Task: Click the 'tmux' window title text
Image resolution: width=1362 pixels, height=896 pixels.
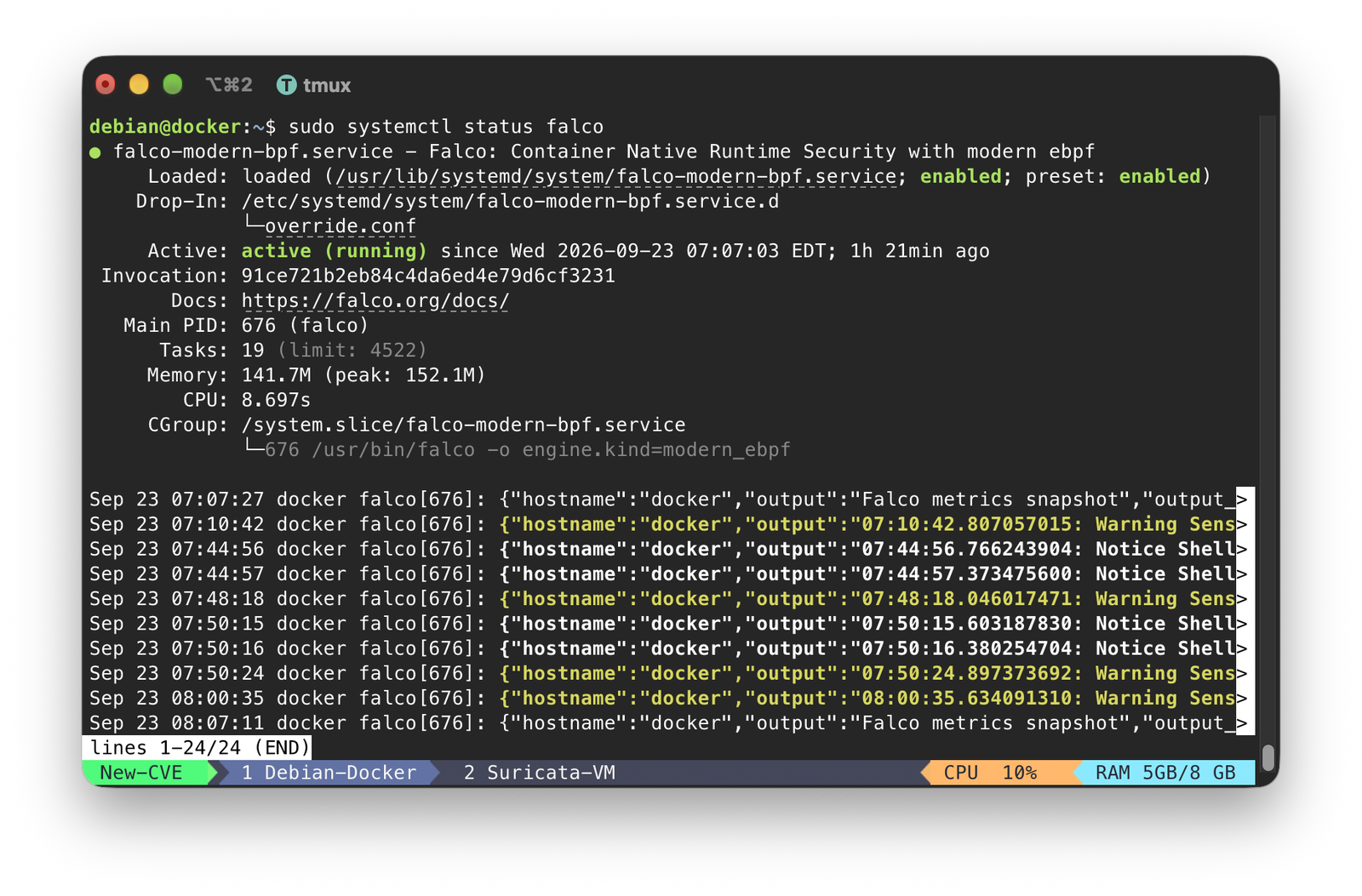Action: point(327,85)
